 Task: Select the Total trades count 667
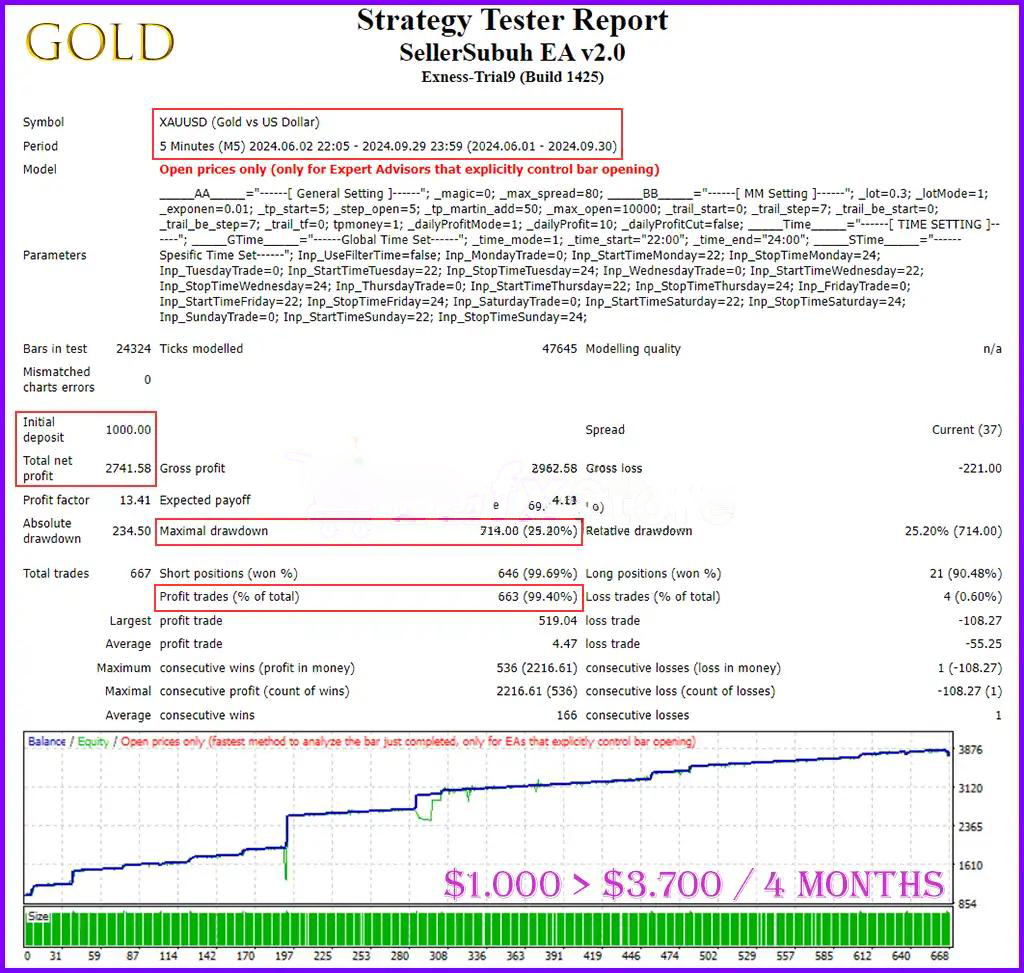(139, 574)
